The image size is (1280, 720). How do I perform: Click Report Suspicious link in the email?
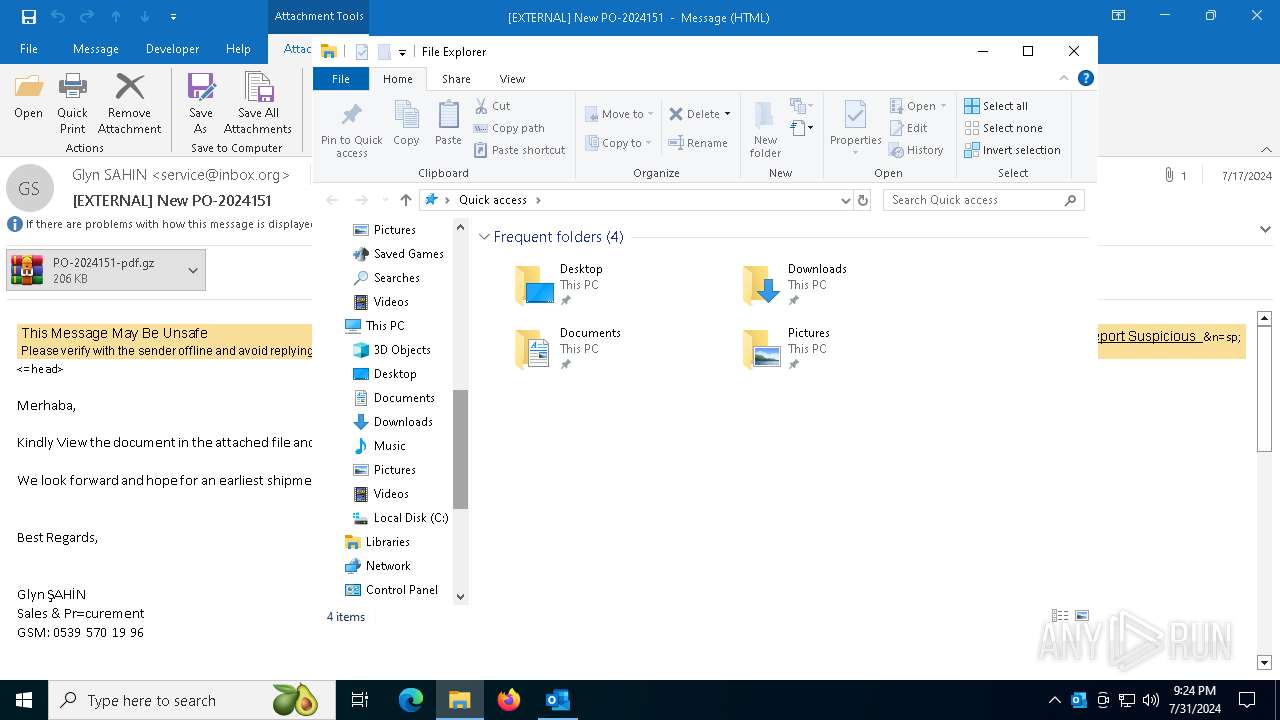point(1148,336)
